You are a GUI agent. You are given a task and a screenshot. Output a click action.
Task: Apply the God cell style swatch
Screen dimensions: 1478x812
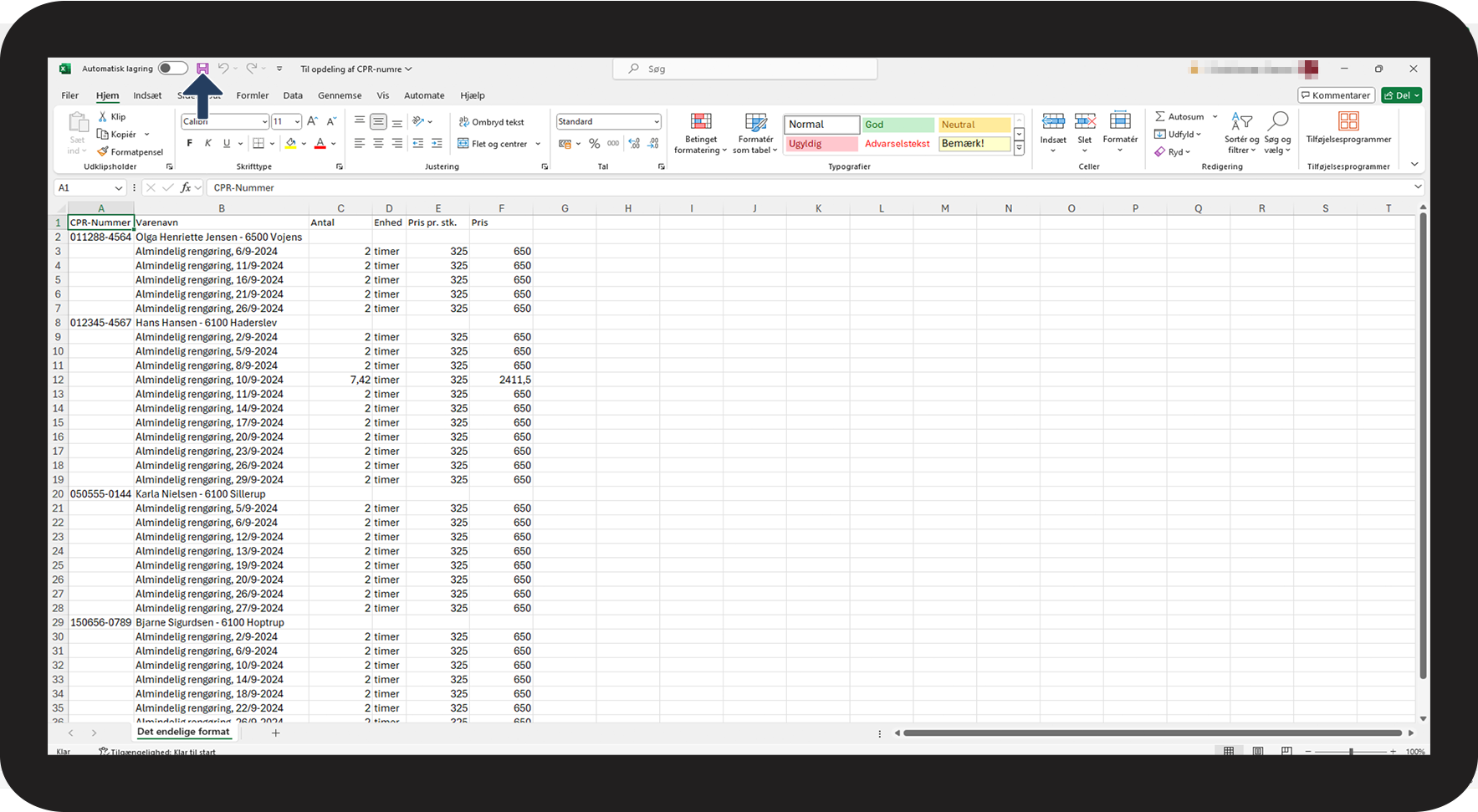tap(898, 125)
